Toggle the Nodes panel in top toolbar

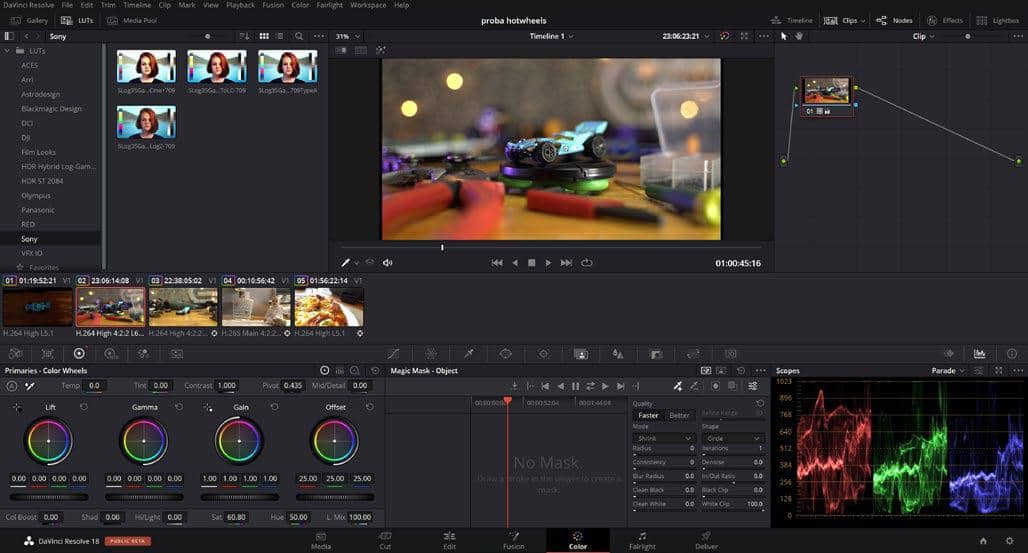click(894, 20)
